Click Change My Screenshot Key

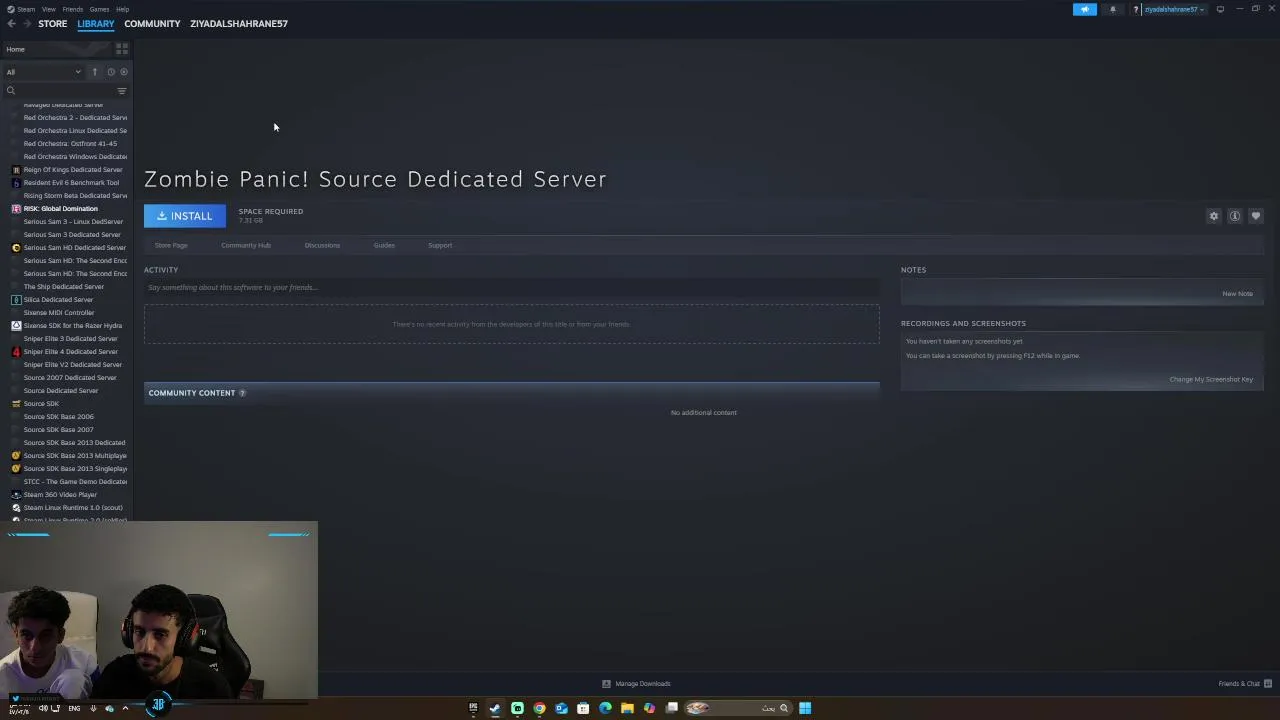point(1211,379)
